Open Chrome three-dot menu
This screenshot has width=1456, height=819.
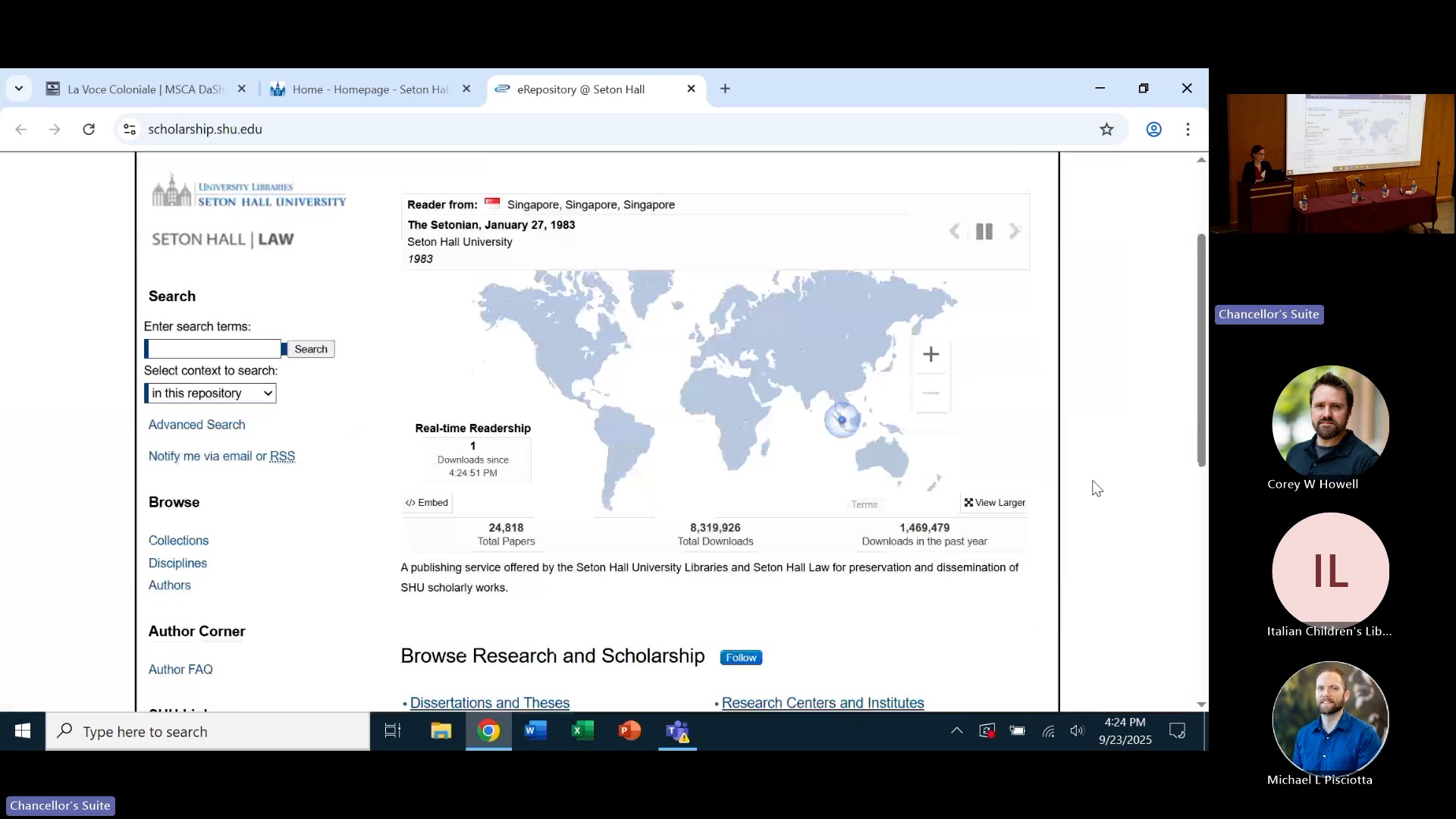[1188, 130]
